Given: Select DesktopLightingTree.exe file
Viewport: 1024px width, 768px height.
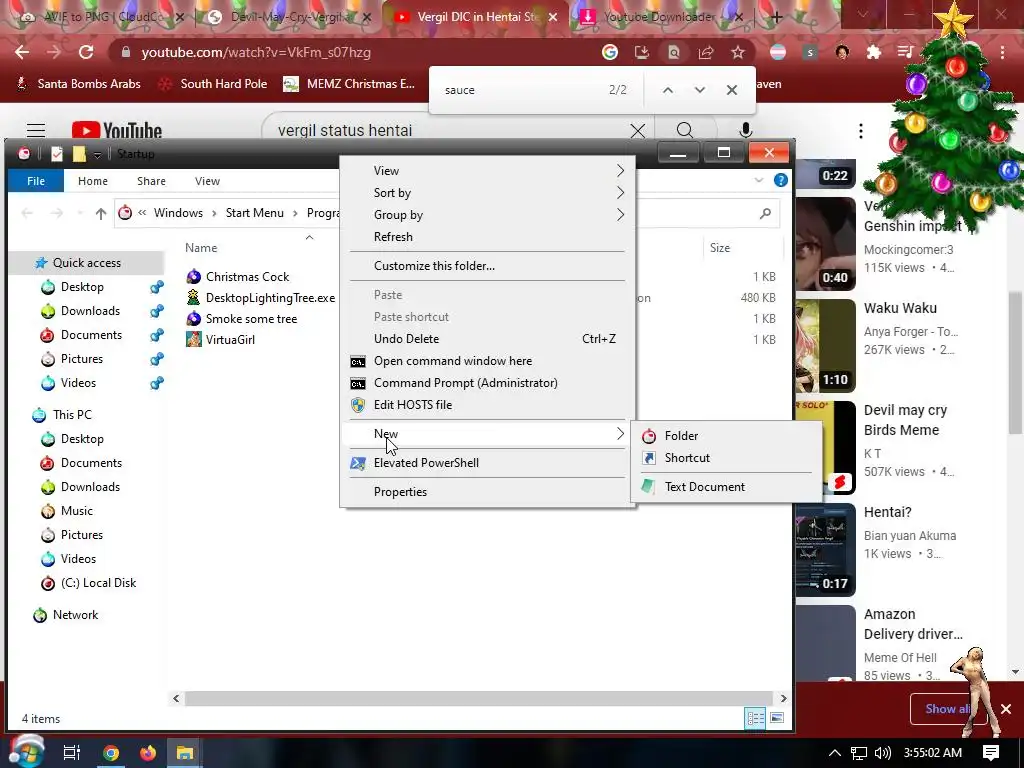Looking at the screenshot, I should click(270, 298).
